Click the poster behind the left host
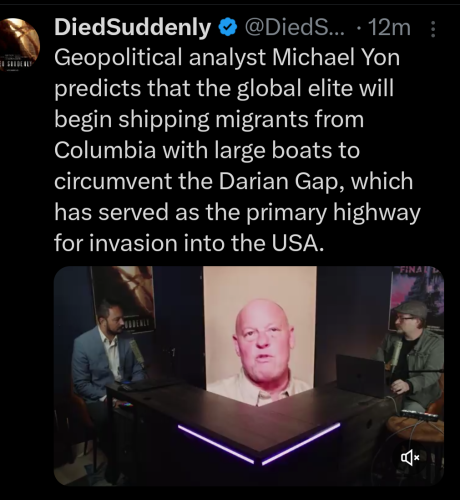 (x=123, y=299)
